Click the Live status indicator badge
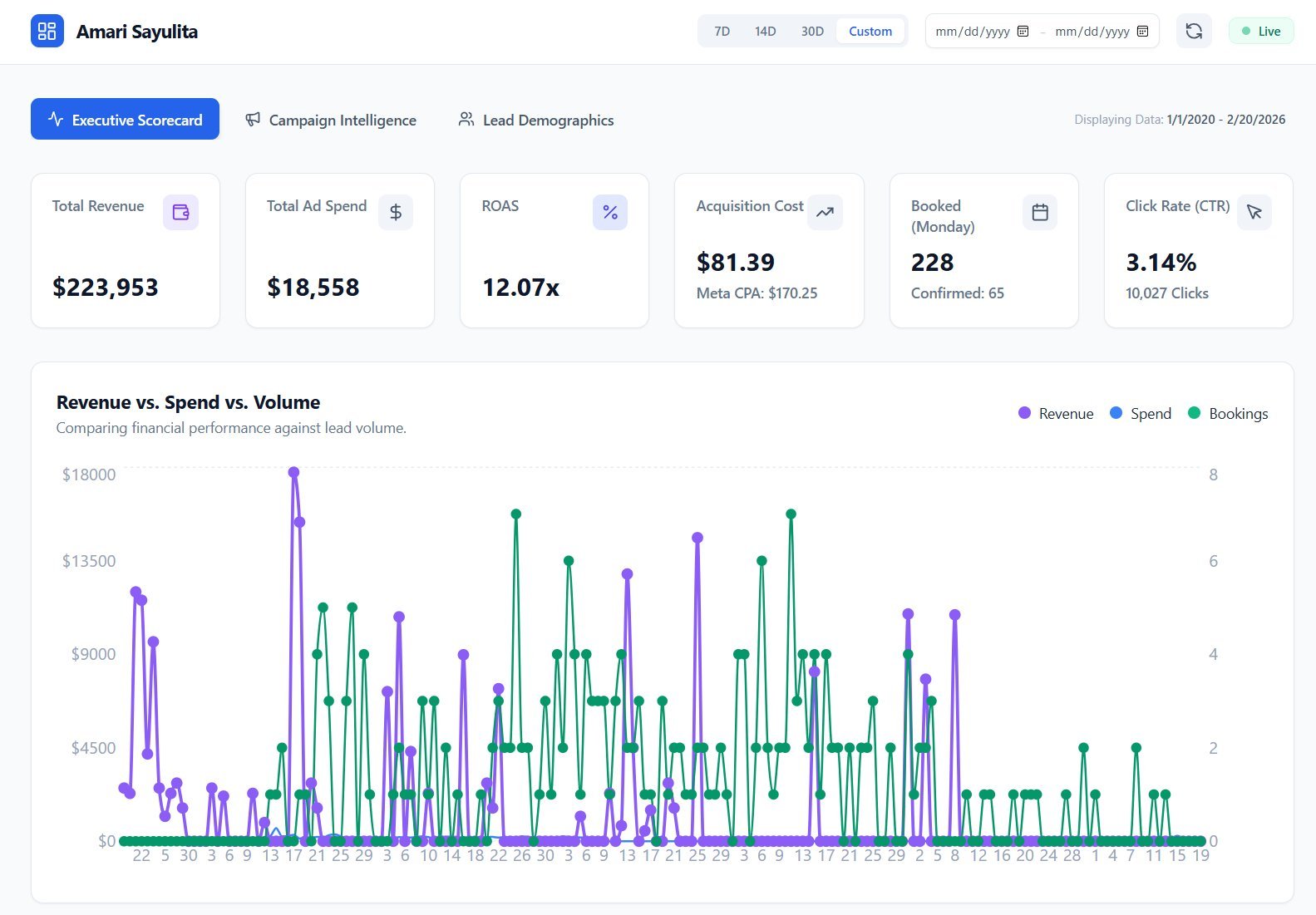1316x915 pixels. point(1261,32)
